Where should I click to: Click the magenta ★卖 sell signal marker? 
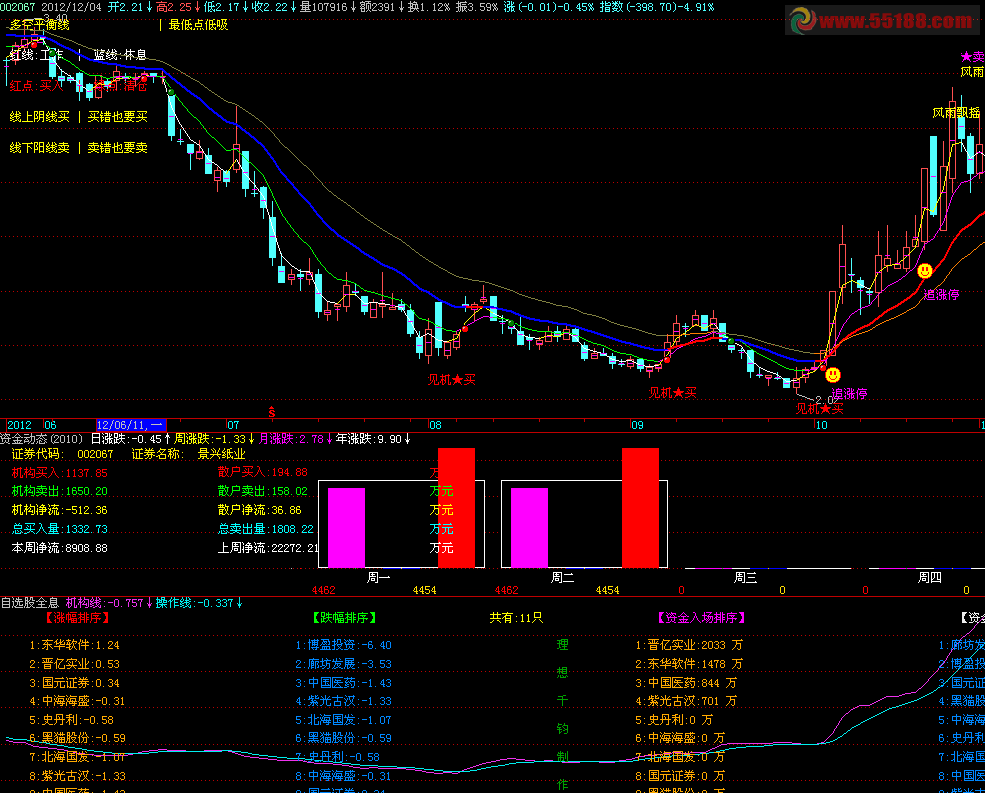972,57
